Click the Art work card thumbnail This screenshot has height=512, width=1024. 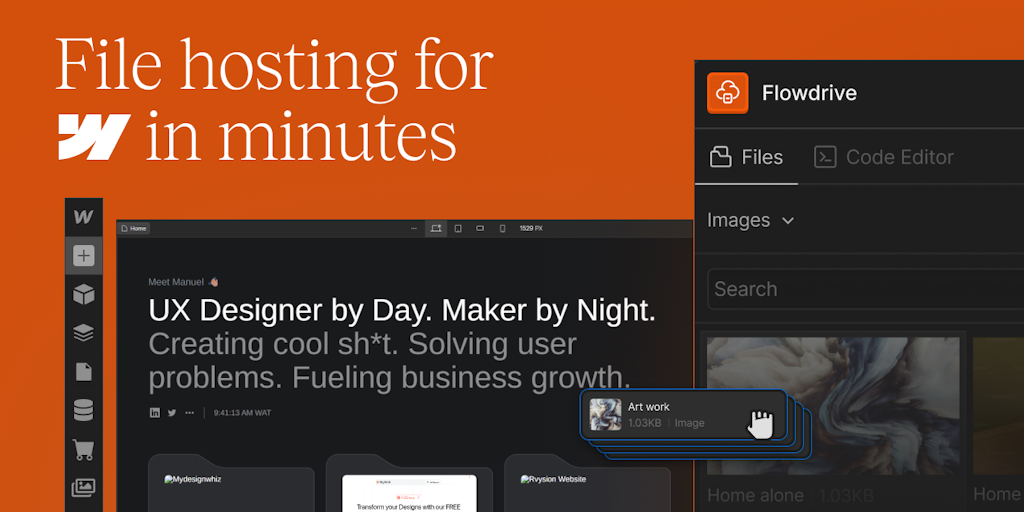pyautogui.click(x=605, y=415)
